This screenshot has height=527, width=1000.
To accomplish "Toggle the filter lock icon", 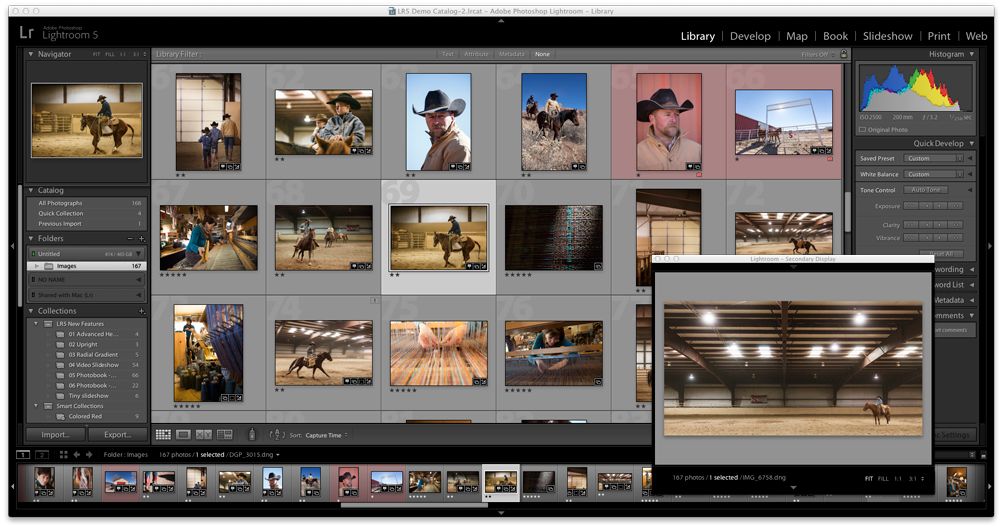I will pos(841,54).
